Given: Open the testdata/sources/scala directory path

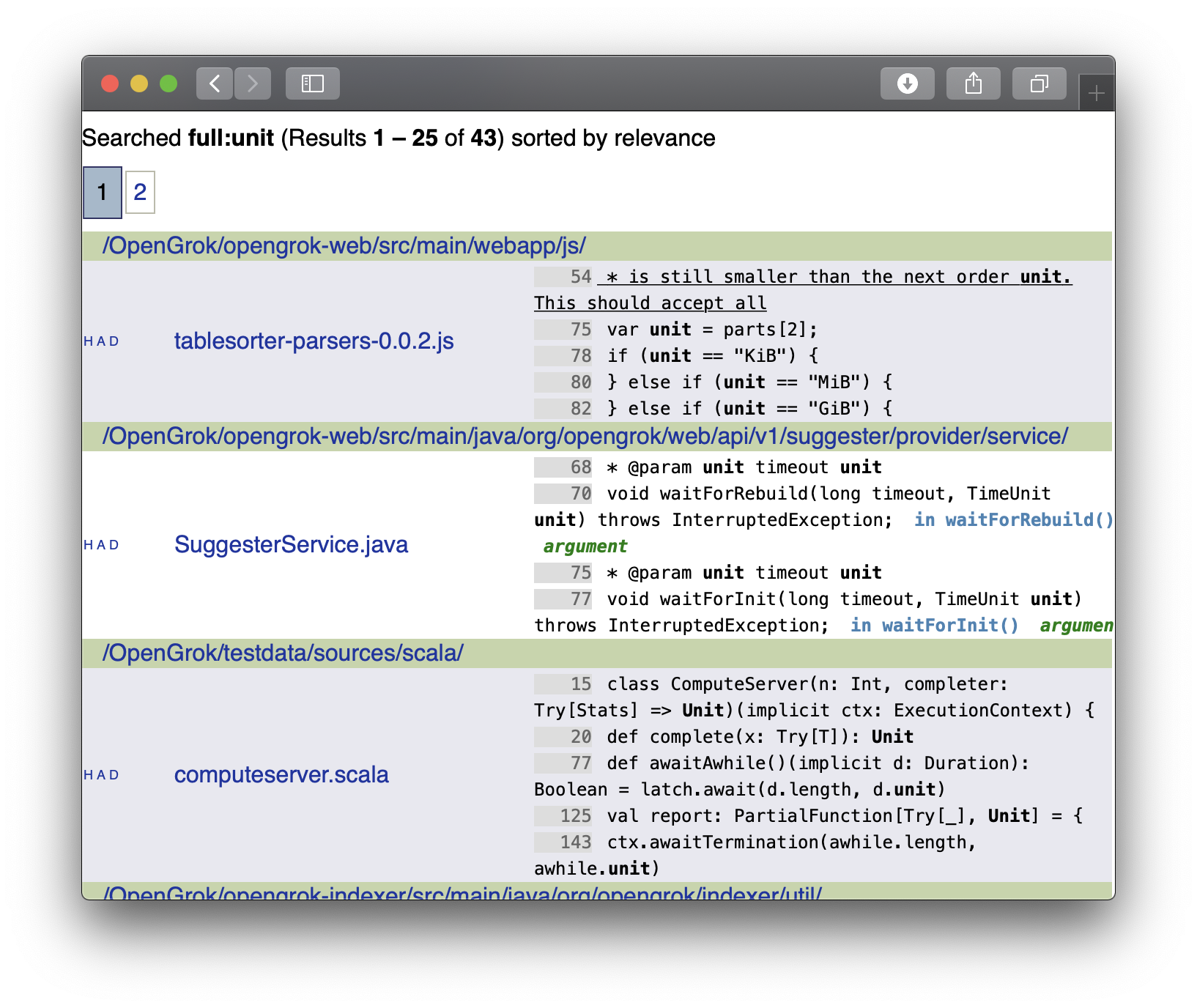Looking at the screenshot, I should (x=283, y=653).
